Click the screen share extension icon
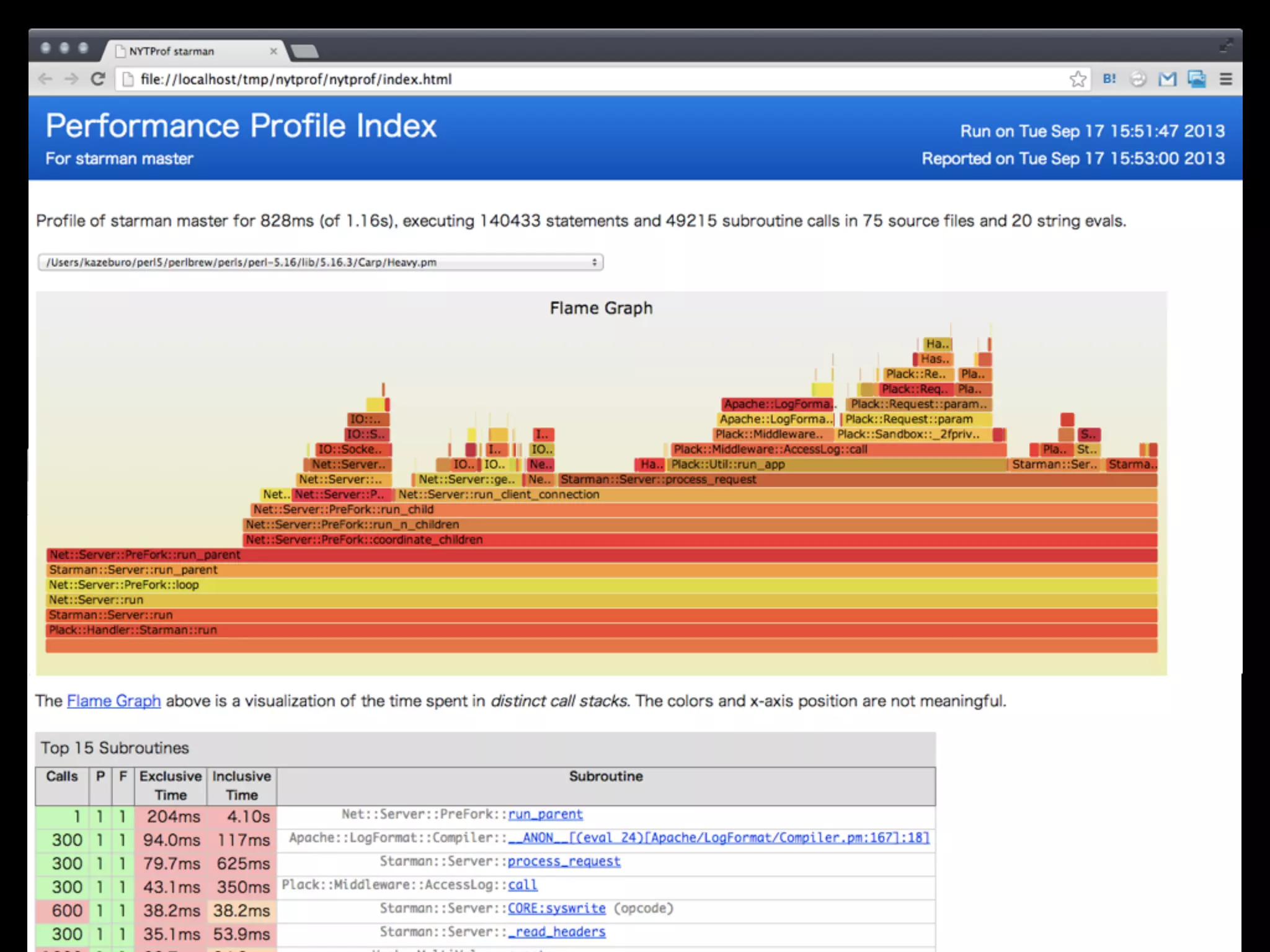Viewport: 1270px width, 952px height. (1196, 79)
